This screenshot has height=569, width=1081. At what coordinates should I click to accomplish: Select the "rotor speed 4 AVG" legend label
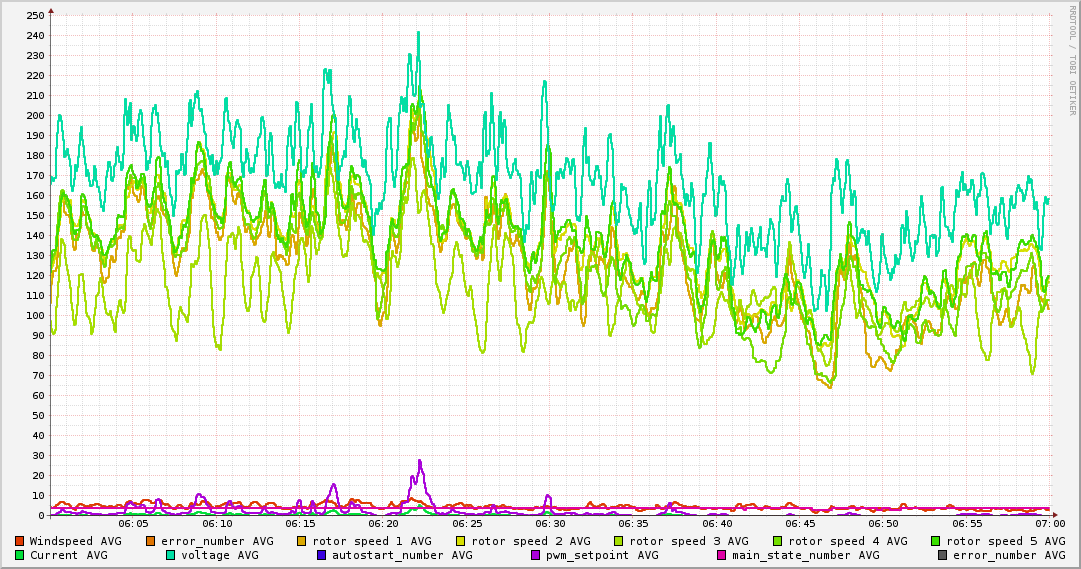click(847, 541)
